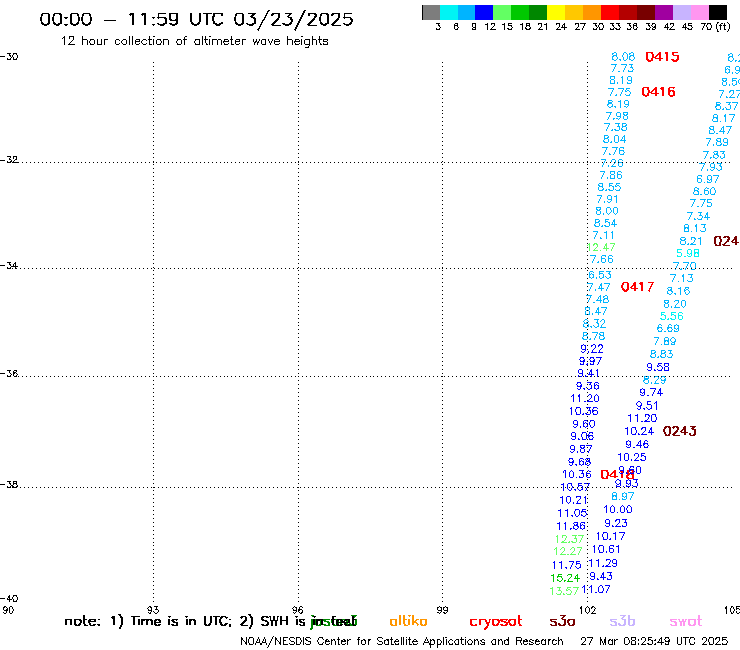This screenshot has width=740, height=650.
Task: Click the latitude axis label -34
Action: (x=9, y=265)
